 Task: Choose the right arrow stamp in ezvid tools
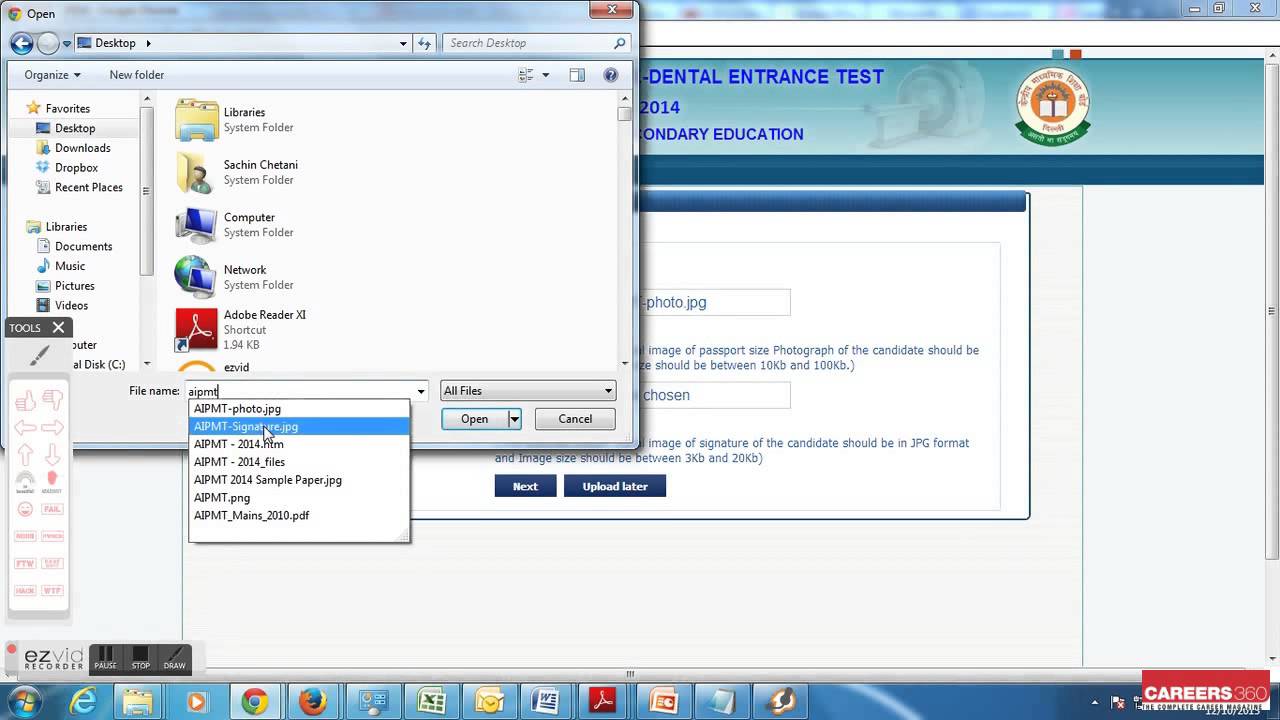tap(52, 428)
